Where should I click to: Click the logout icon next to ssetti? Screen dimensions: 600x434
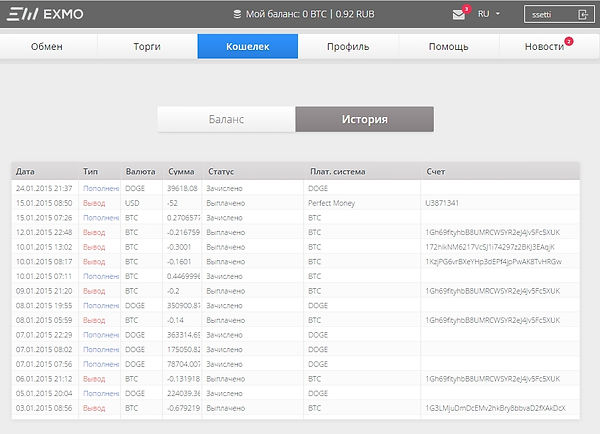(x=582, y=15)
